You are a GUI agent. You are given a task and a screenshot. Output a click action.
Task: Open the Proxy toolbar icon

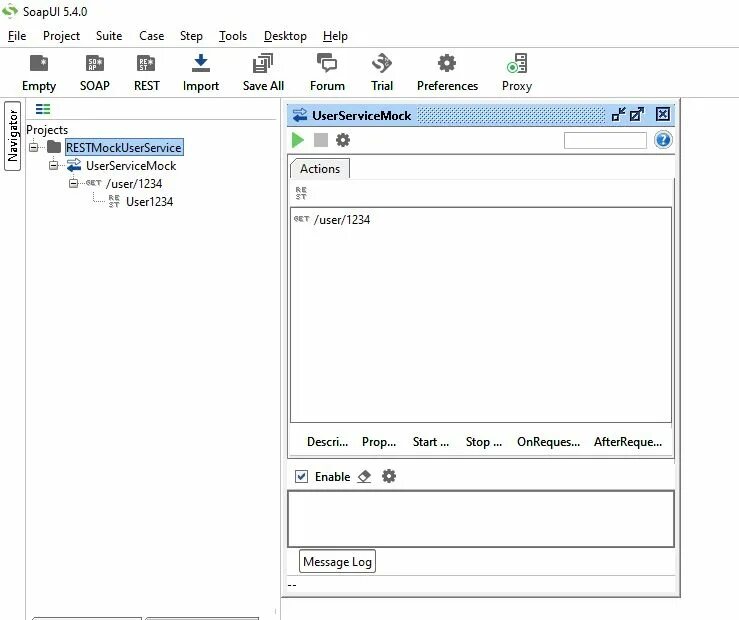(517, 72)
